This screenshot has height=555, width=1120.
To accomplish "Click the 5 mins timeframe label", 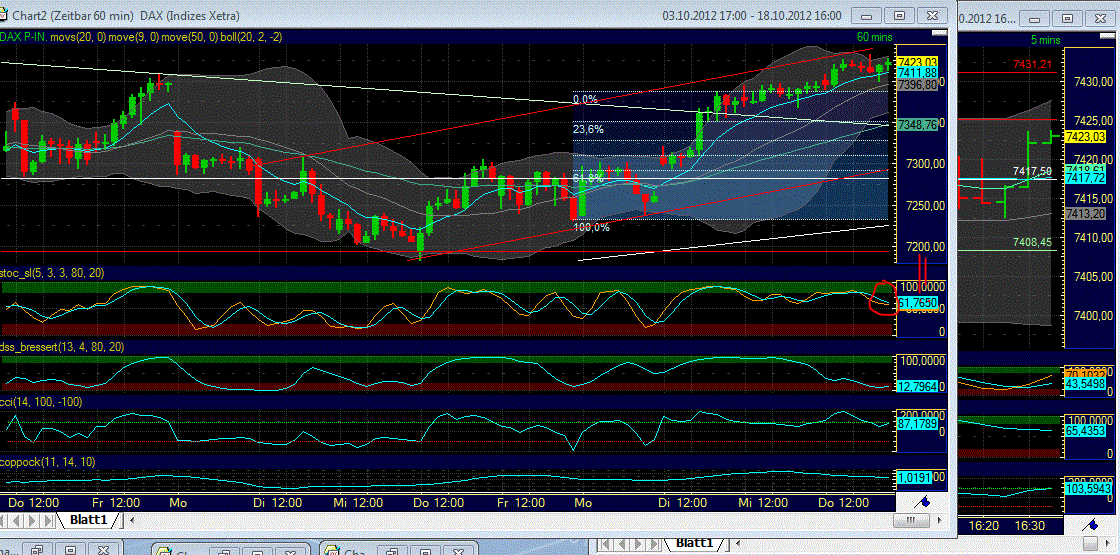I will click(x=1045, y=38).
